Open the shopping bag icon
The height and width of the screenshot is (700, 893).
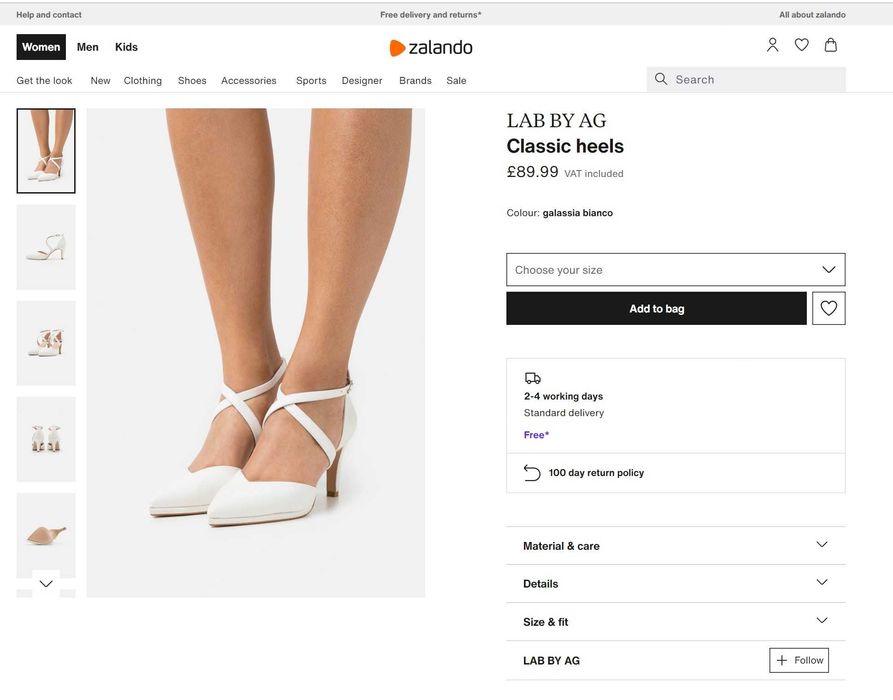pos(830,45)
